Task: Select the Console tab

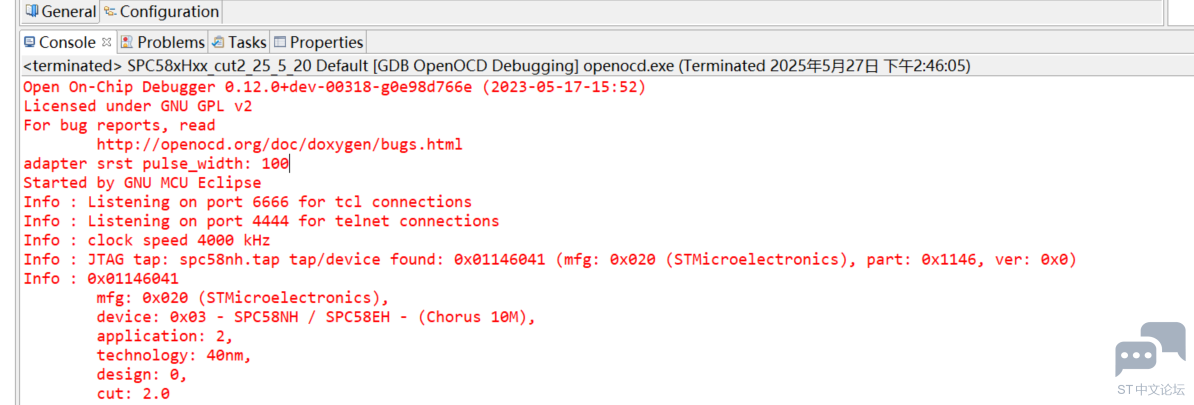Action: [68, 42]
